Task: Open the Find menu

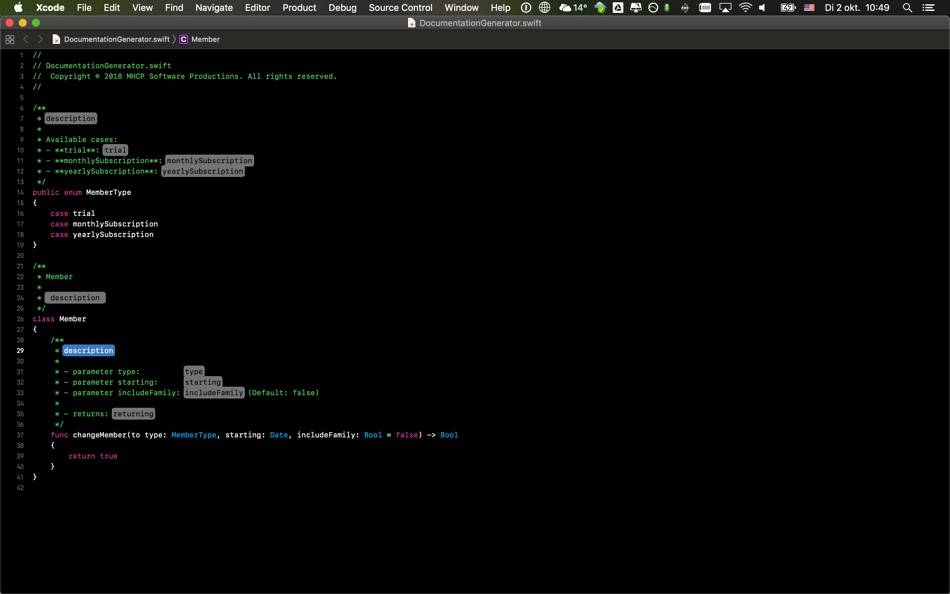Action: point(174,7)
